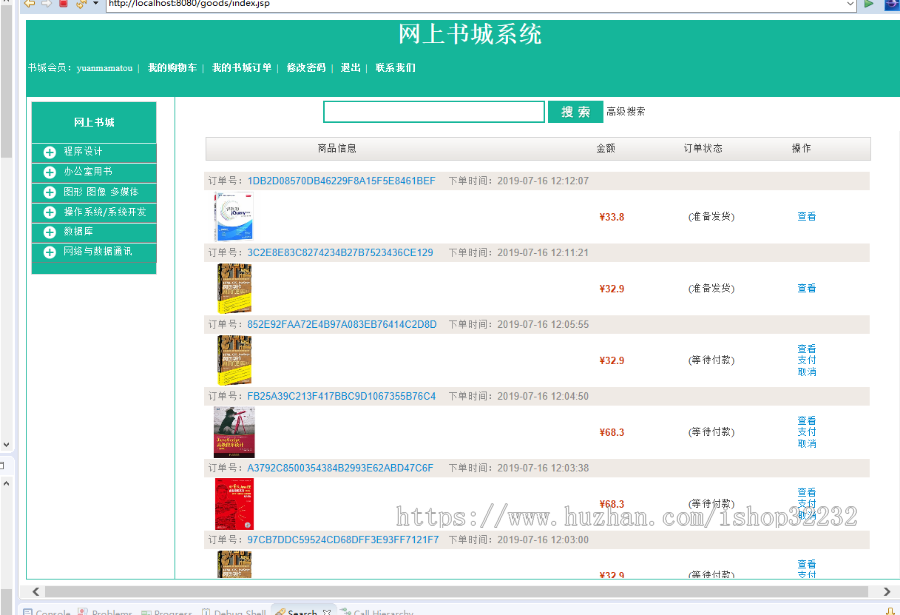
Task: Click the browser Back navigation icon
Action: [x=28, y=4]
